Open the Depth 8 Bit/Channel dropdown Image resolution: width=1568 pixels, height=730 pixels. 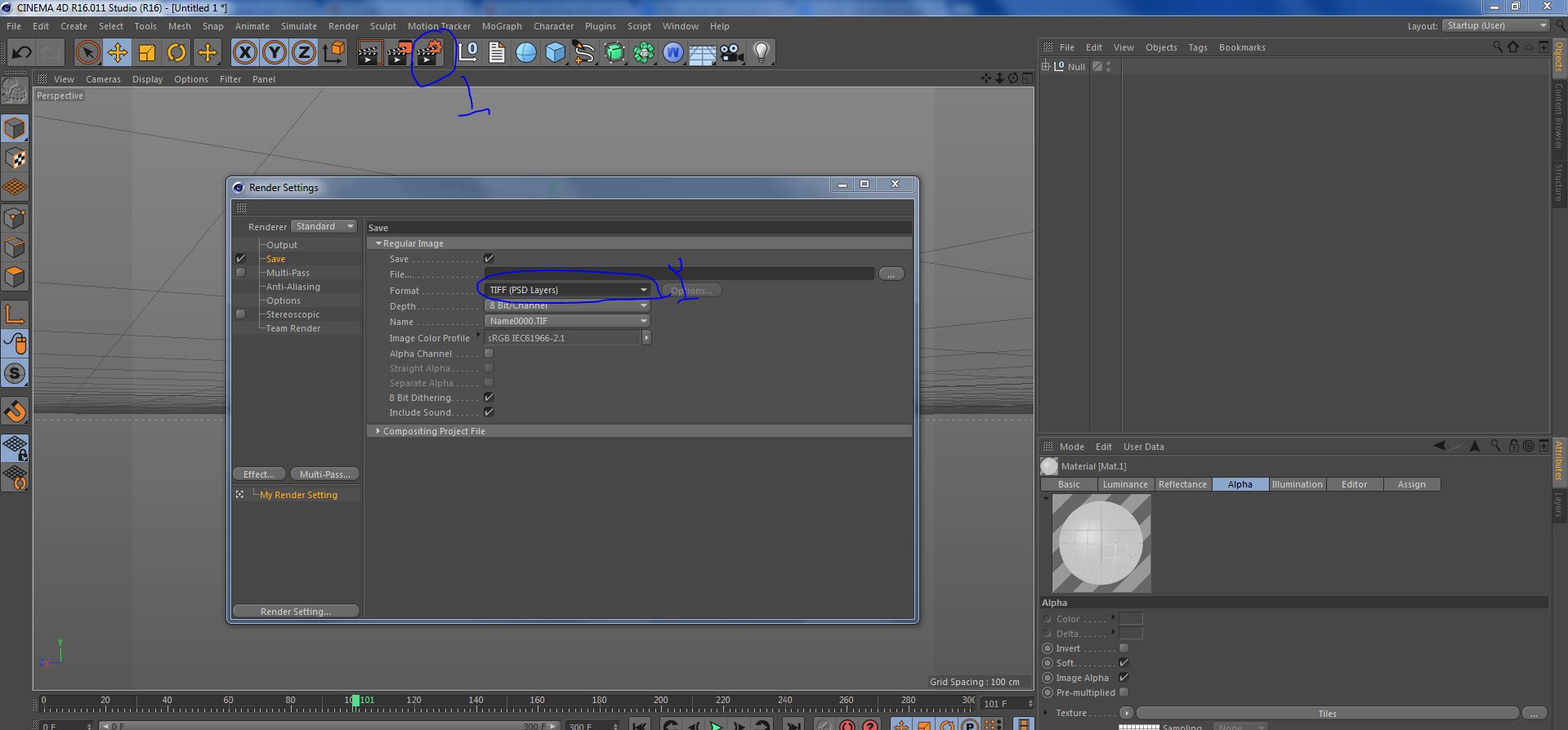pos(567,305)
